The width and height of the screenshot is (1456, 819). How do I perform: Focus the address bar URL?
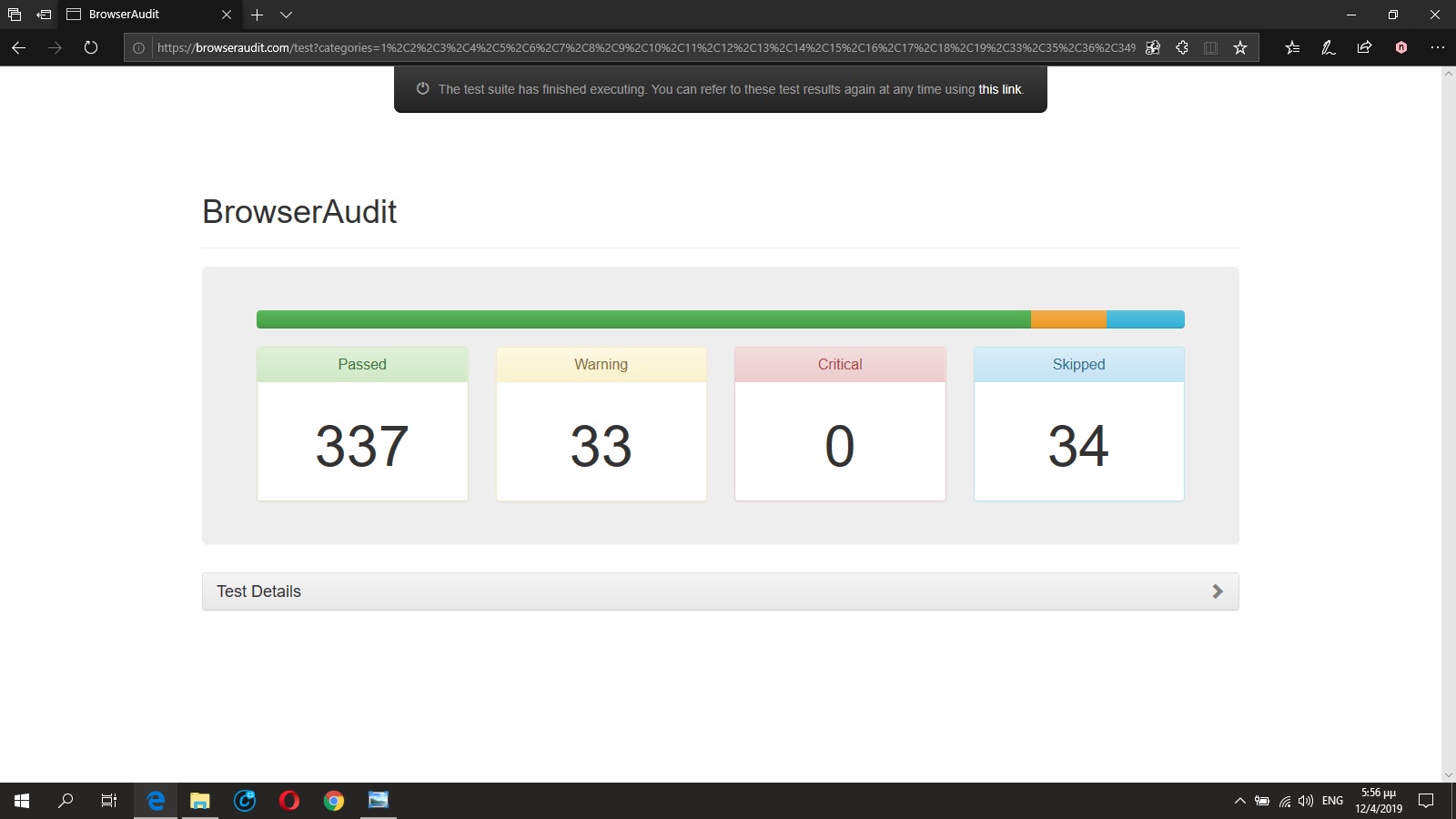[x=646, y=47]
